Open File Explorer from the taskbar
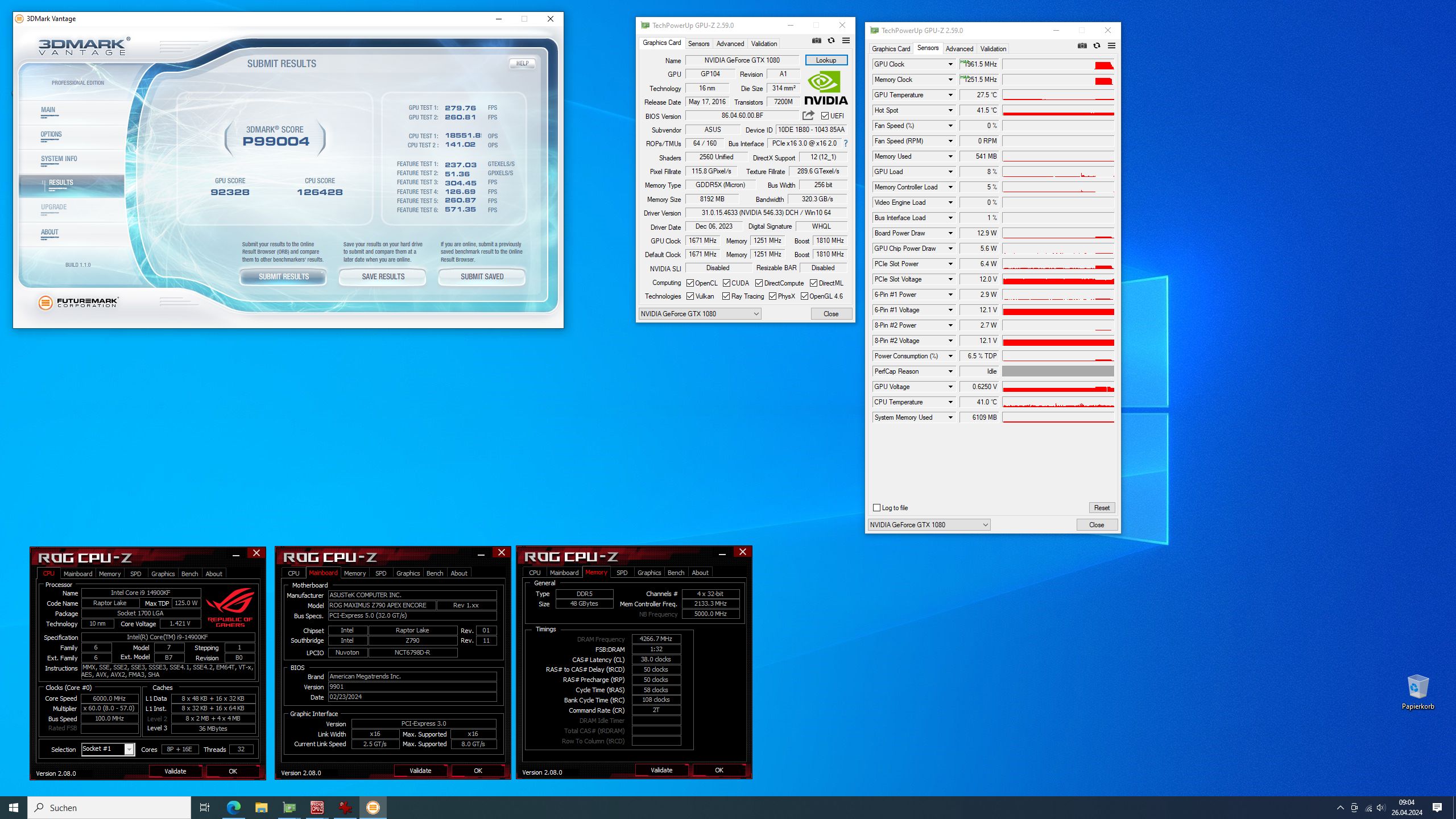 click(261, 808)
